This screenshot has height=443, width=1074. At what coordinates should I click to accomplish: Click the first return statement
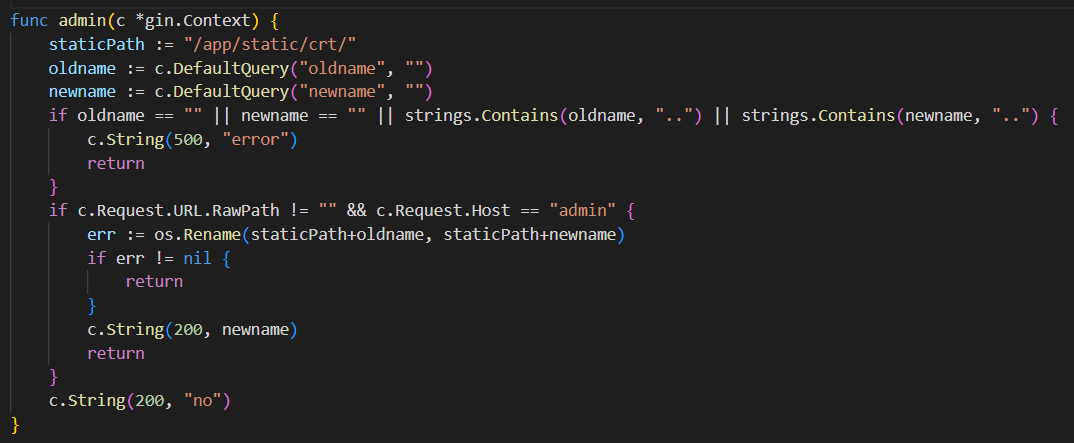click(116, 164)
